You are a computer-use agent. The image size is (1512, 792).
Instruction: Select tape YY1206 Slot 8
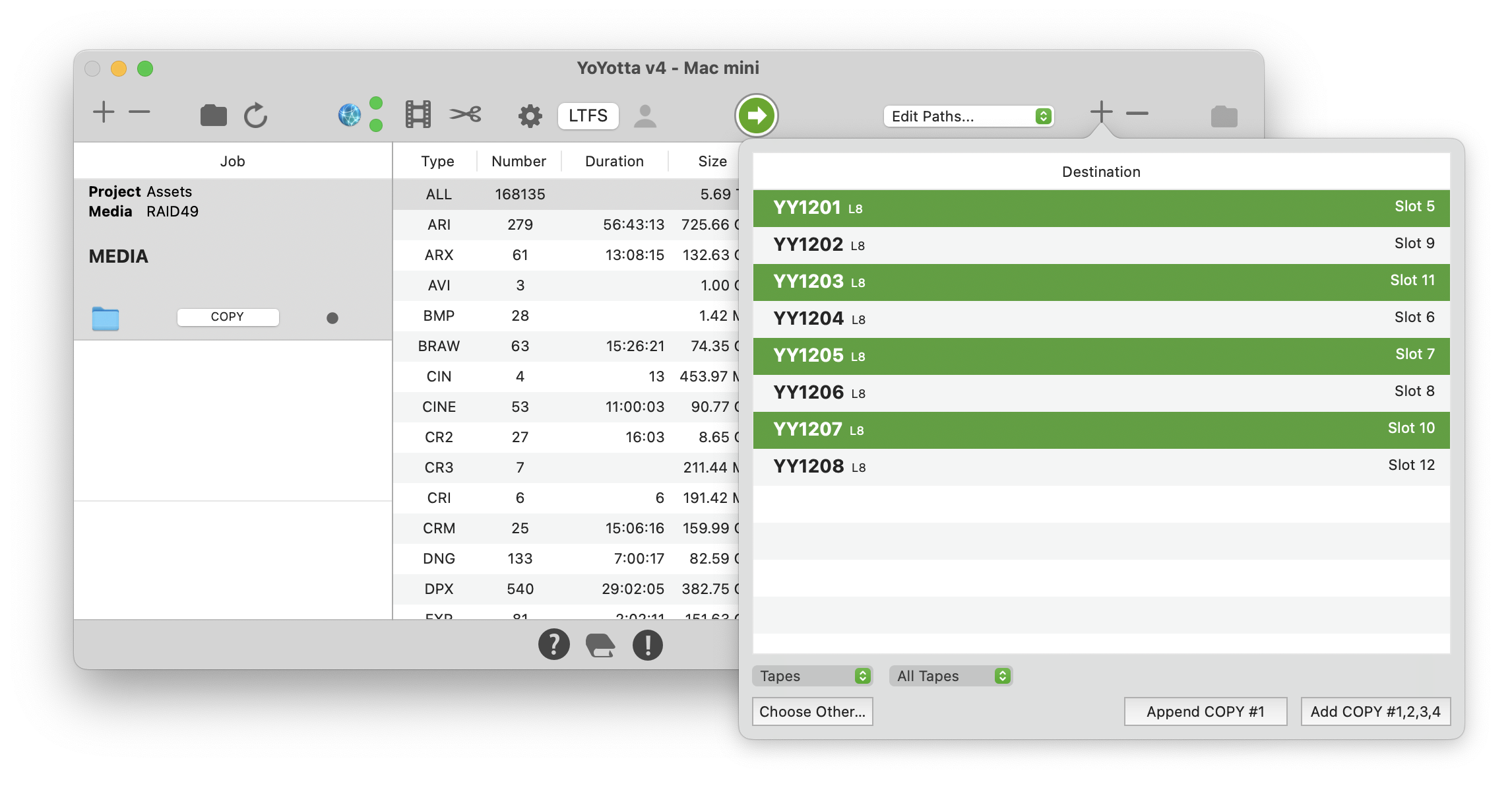[x=1101, y=393]
